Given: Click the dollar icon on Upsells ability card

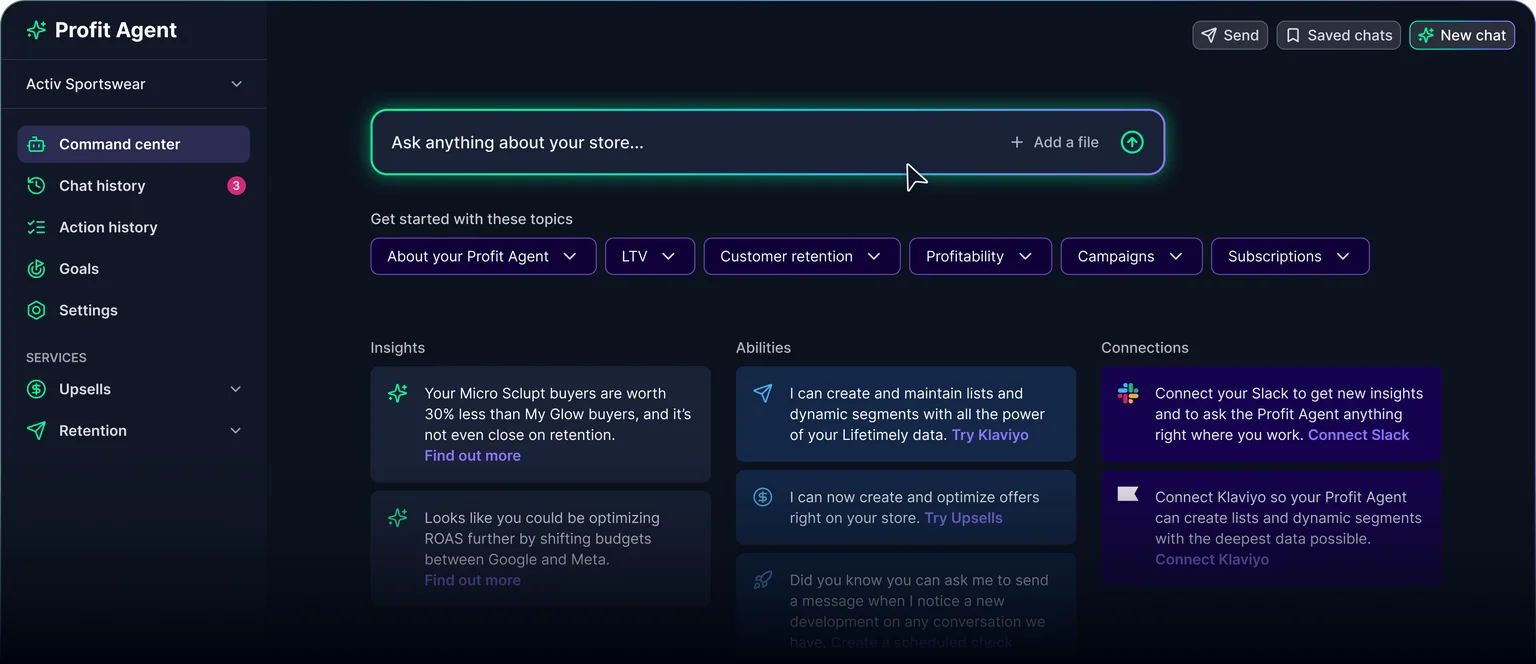Looking at the screenshot, I should click(763, 496).
